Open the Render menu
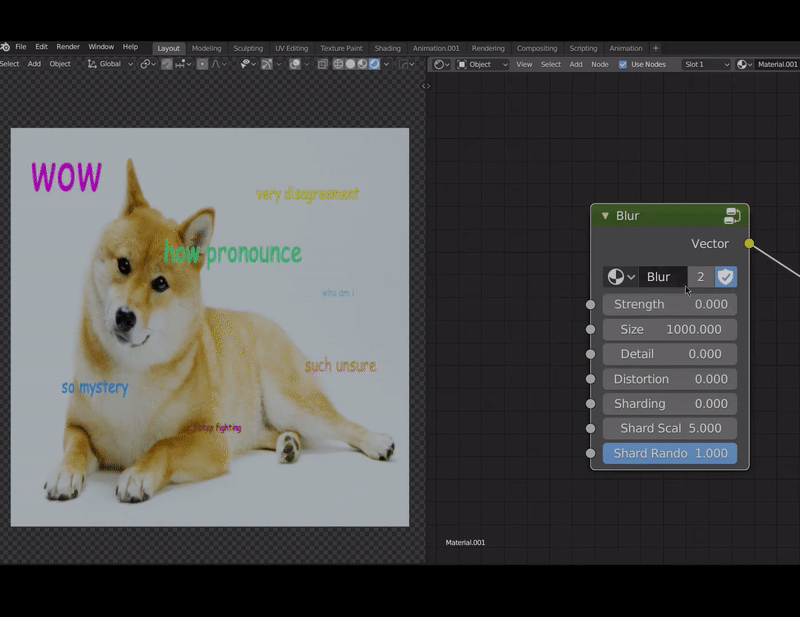Screen dimensions: 800x617 click(68, 47)
